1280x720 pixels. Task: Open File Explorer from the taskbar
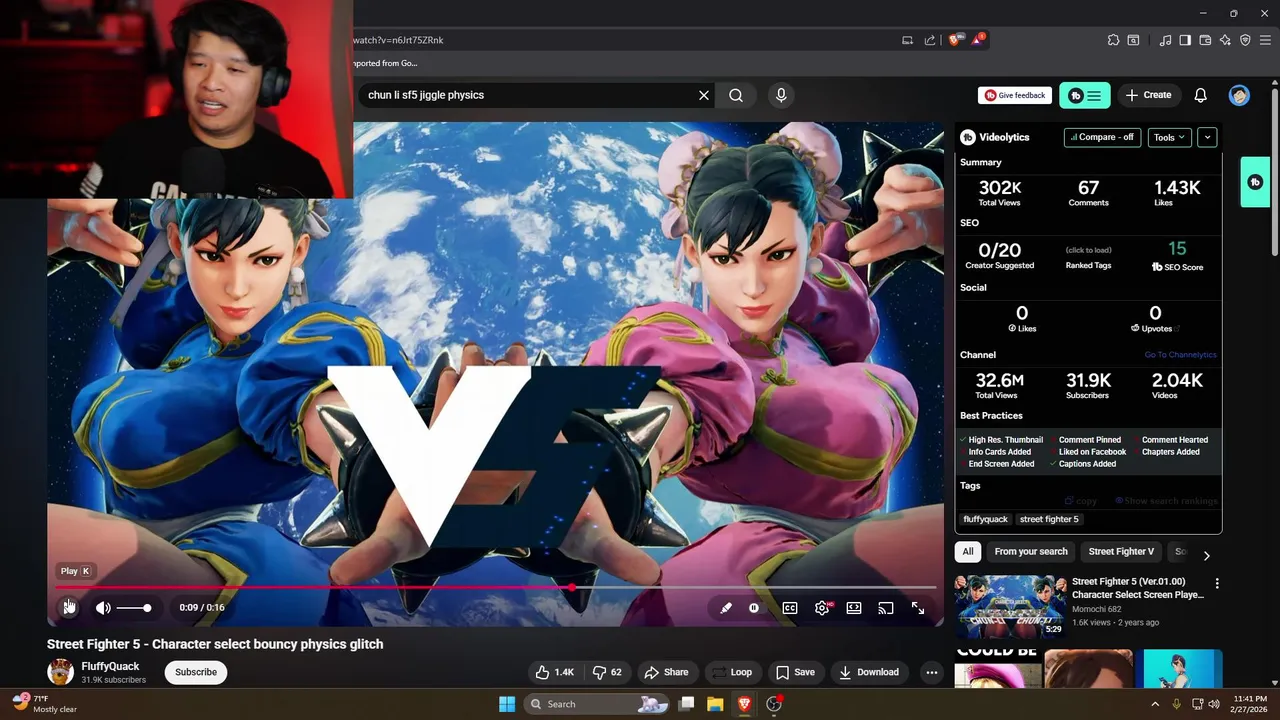click(715, 704)
